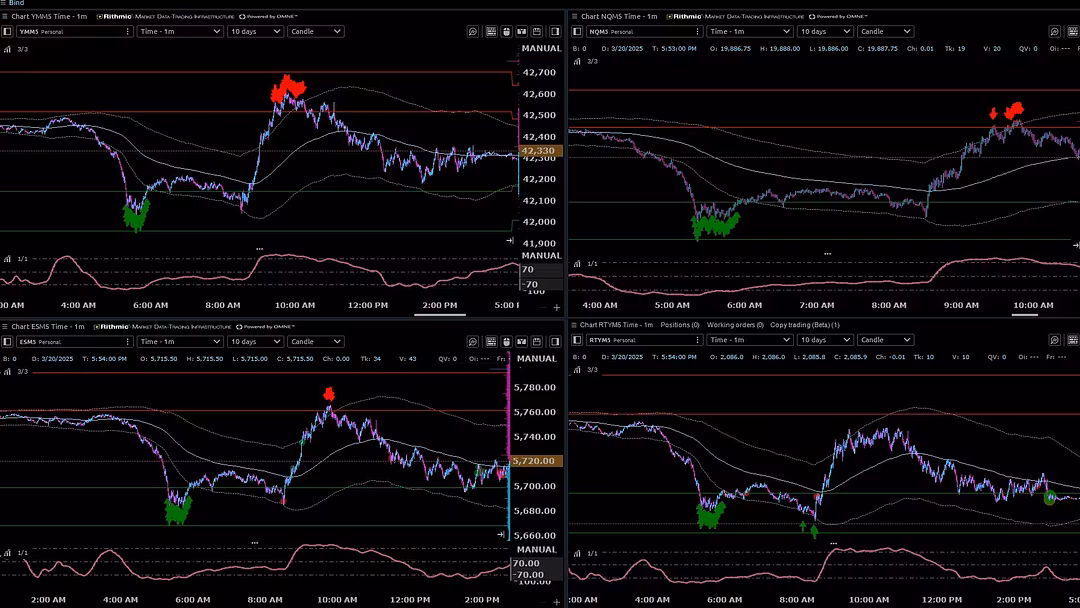Click the 3/3 indicators icon on YMM5 chart
This screenshot has height=608, width=1080.
[x=8, y=50]
